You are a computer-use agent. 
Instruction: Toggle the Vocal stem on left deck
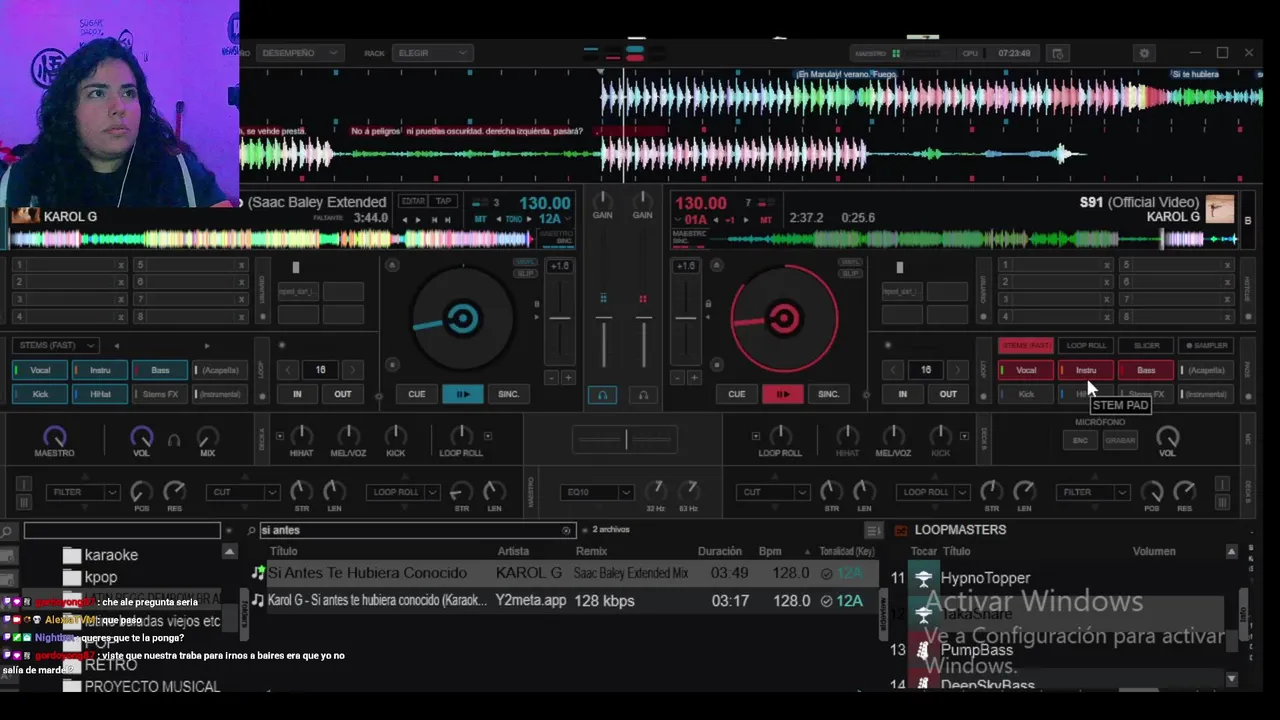coord(40,370)
